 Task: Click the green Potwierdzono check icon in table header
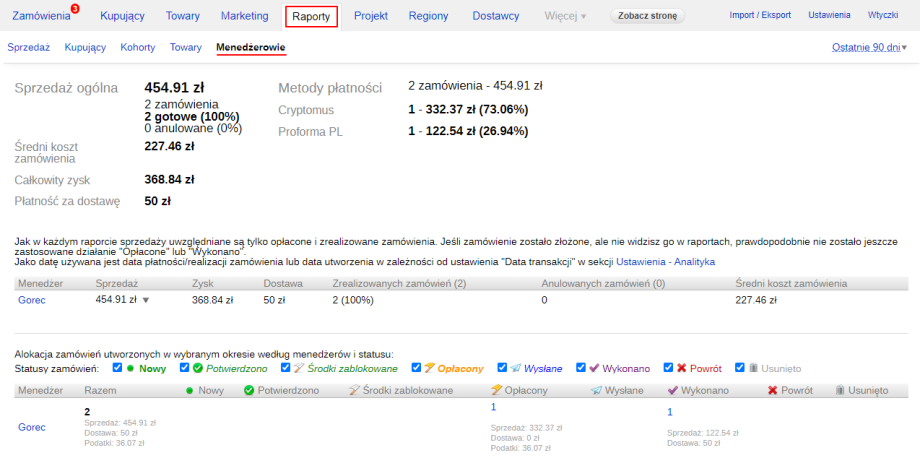(249, 390)
